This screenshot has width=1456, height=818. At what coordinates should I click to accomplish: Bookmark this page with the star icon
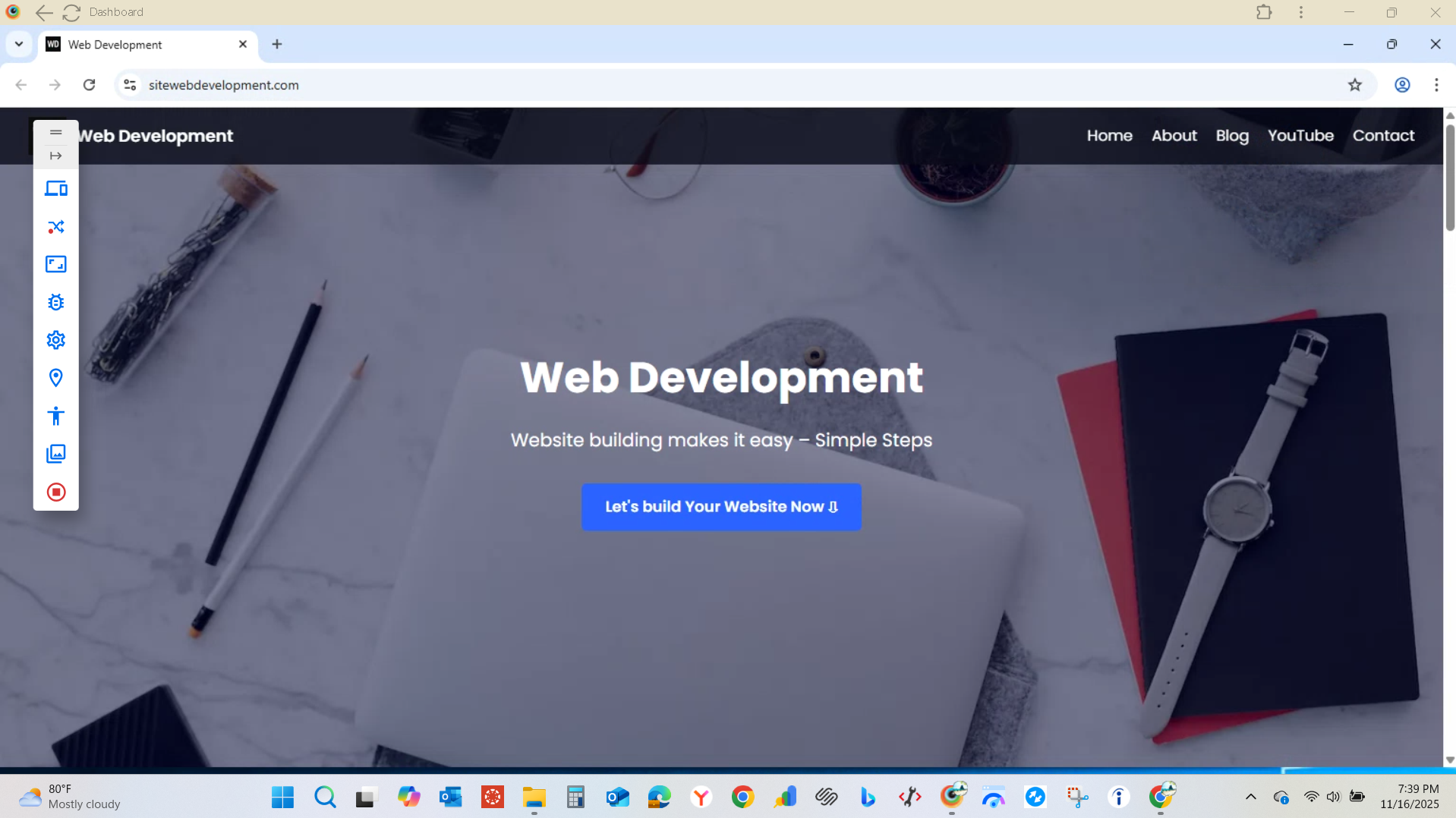(x=1357, y=84)
